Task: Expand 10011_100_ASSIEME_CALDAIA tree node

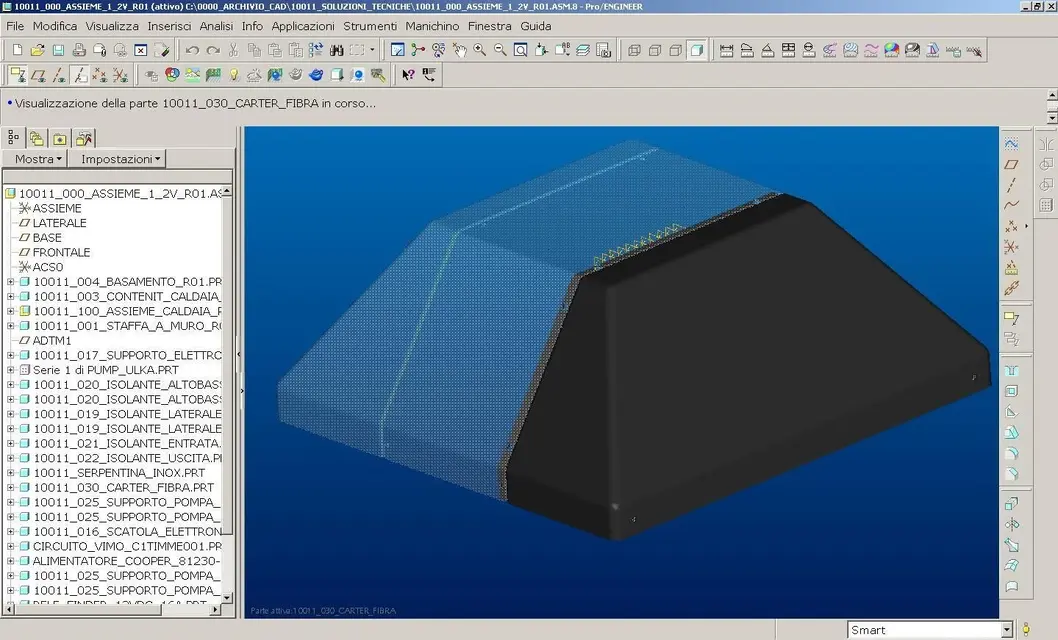Action: 11,312
